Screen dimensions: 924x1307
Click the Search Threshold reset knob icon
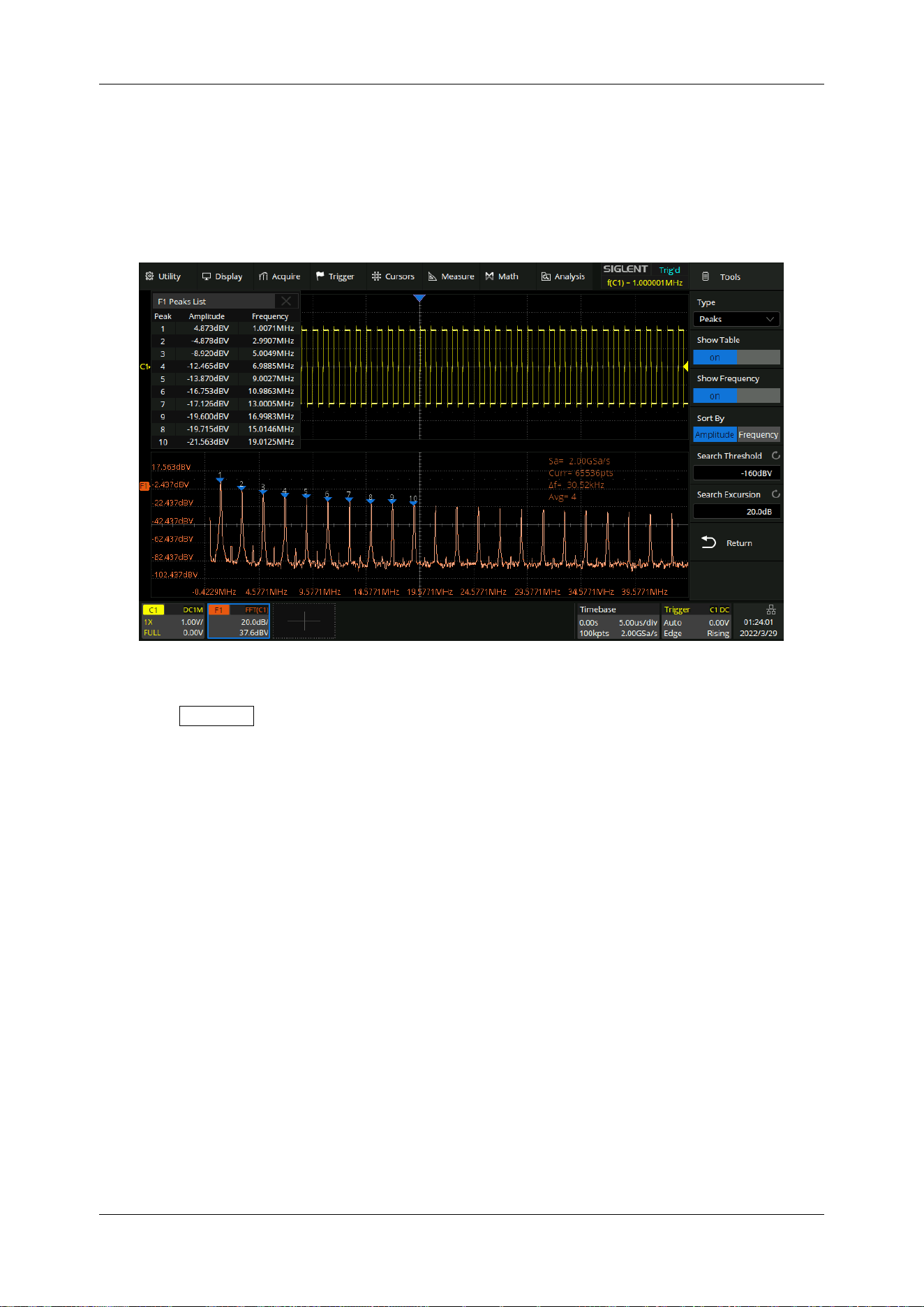775,455
